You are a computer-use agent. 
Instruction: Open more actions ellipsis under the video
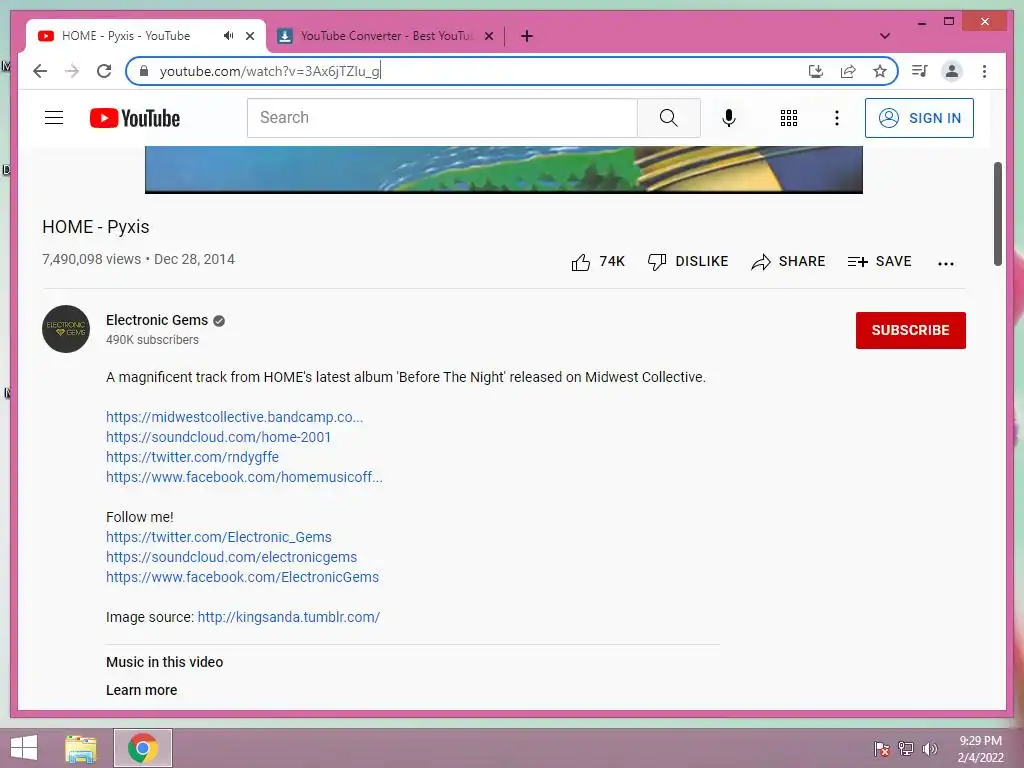[x=946, y=263]
